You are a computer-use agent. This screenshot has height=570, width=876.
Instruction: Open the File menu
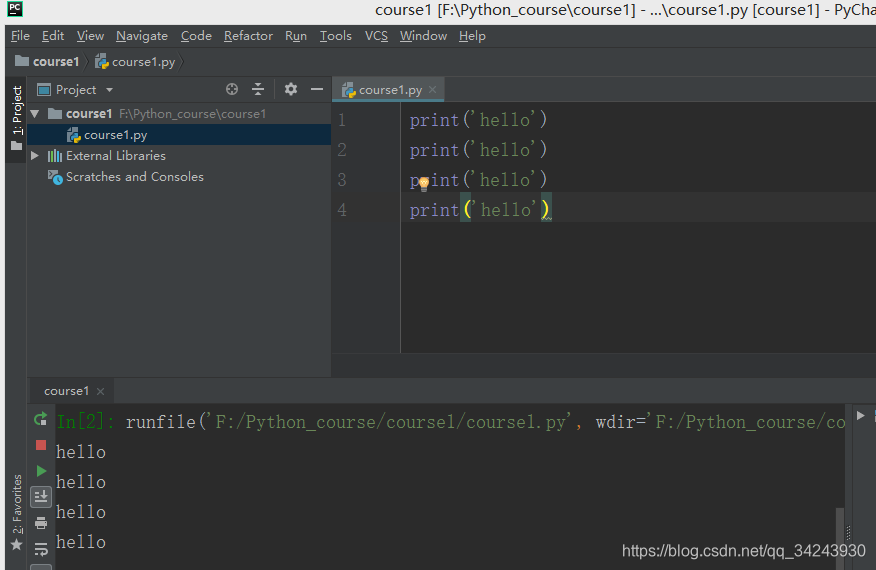point(20,36)
